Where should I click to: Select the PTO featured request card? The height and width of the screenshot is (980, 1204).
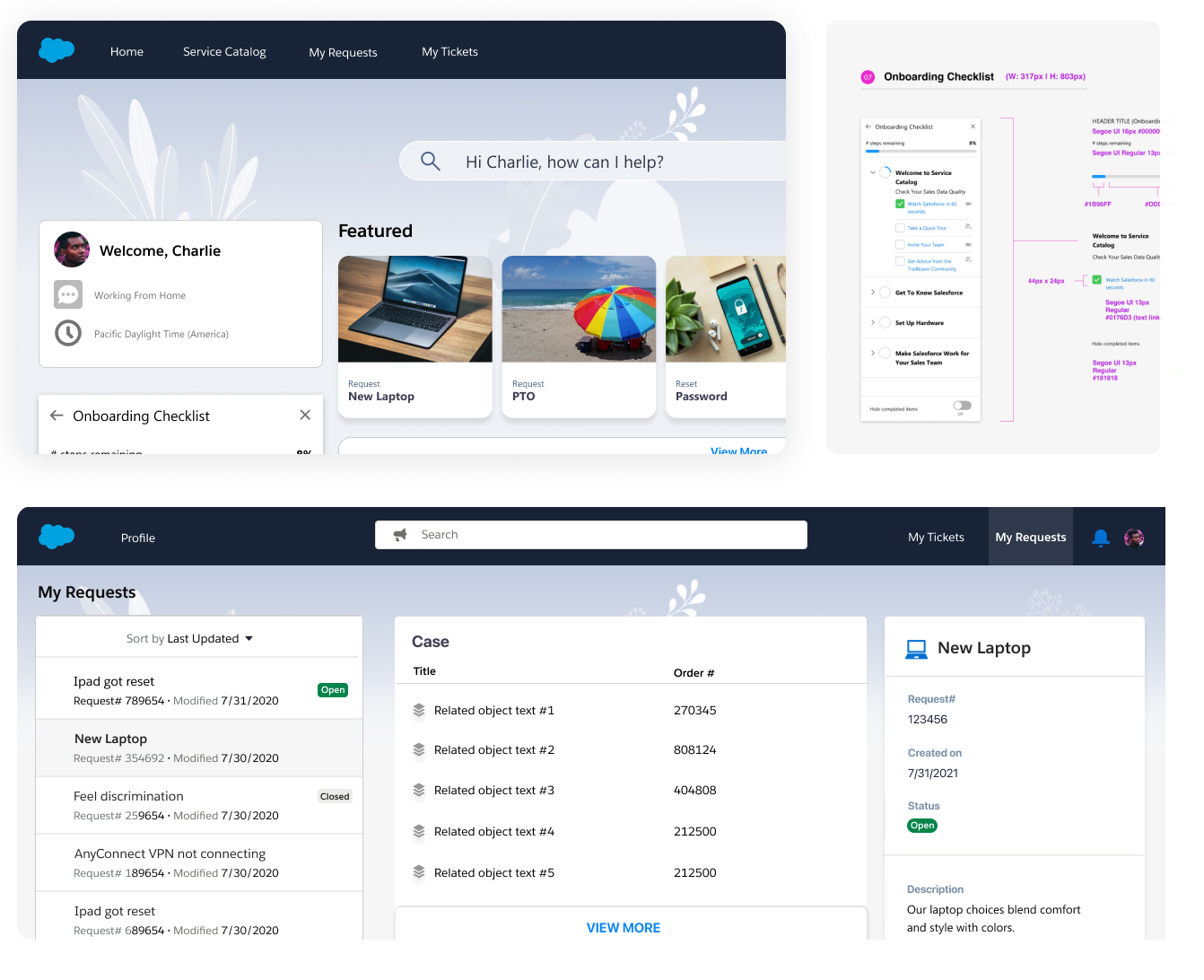(x=579, y=337)
